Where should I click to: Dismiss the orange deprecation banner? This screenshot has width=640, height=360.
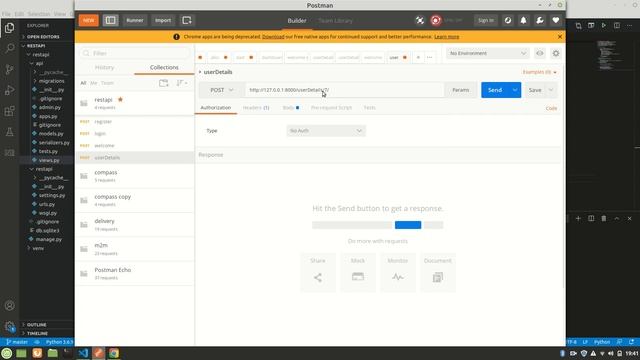[x=560, y=37]
